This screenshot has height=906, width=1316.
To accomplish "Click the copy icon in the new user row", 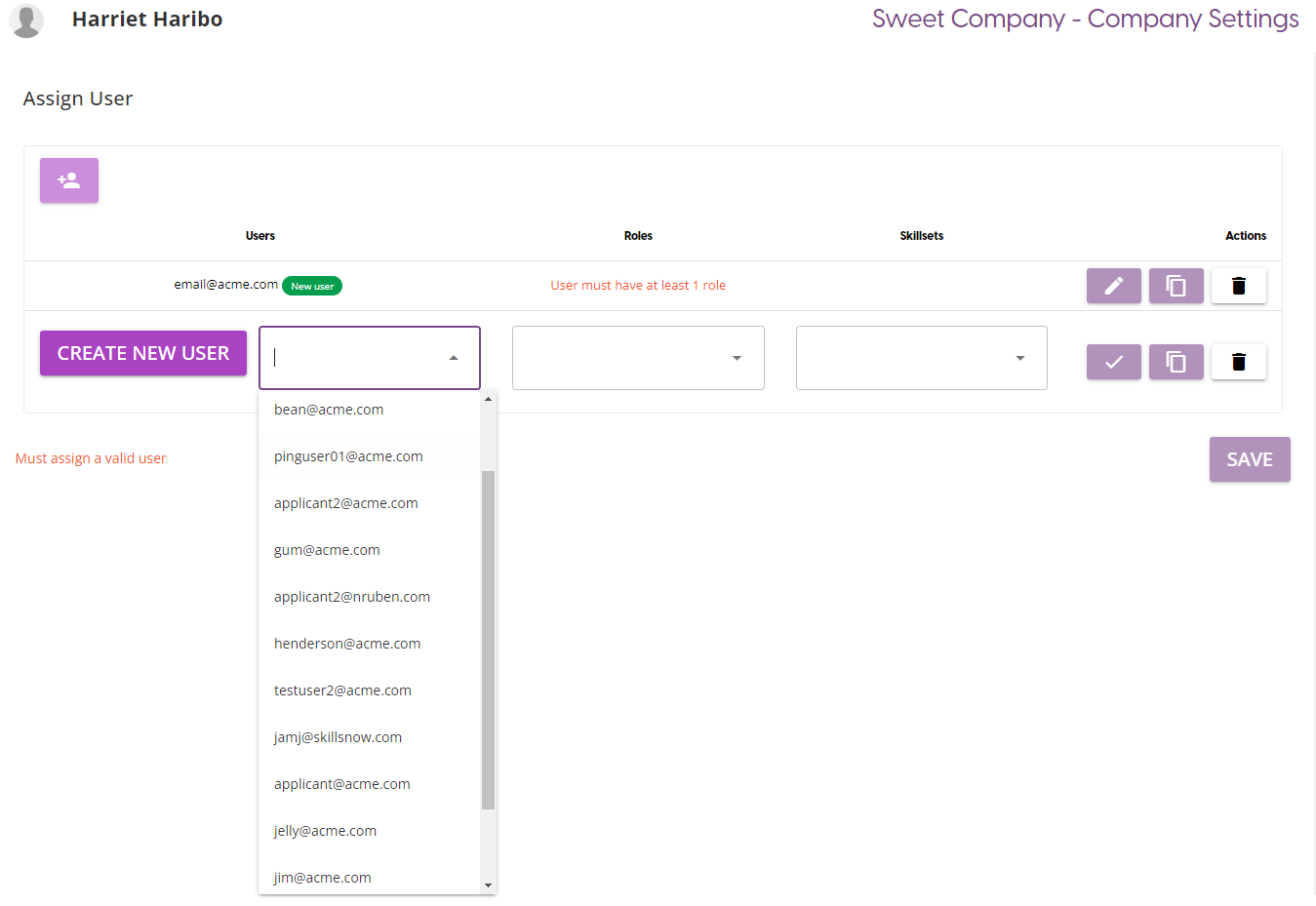I will pos(1176,362).
